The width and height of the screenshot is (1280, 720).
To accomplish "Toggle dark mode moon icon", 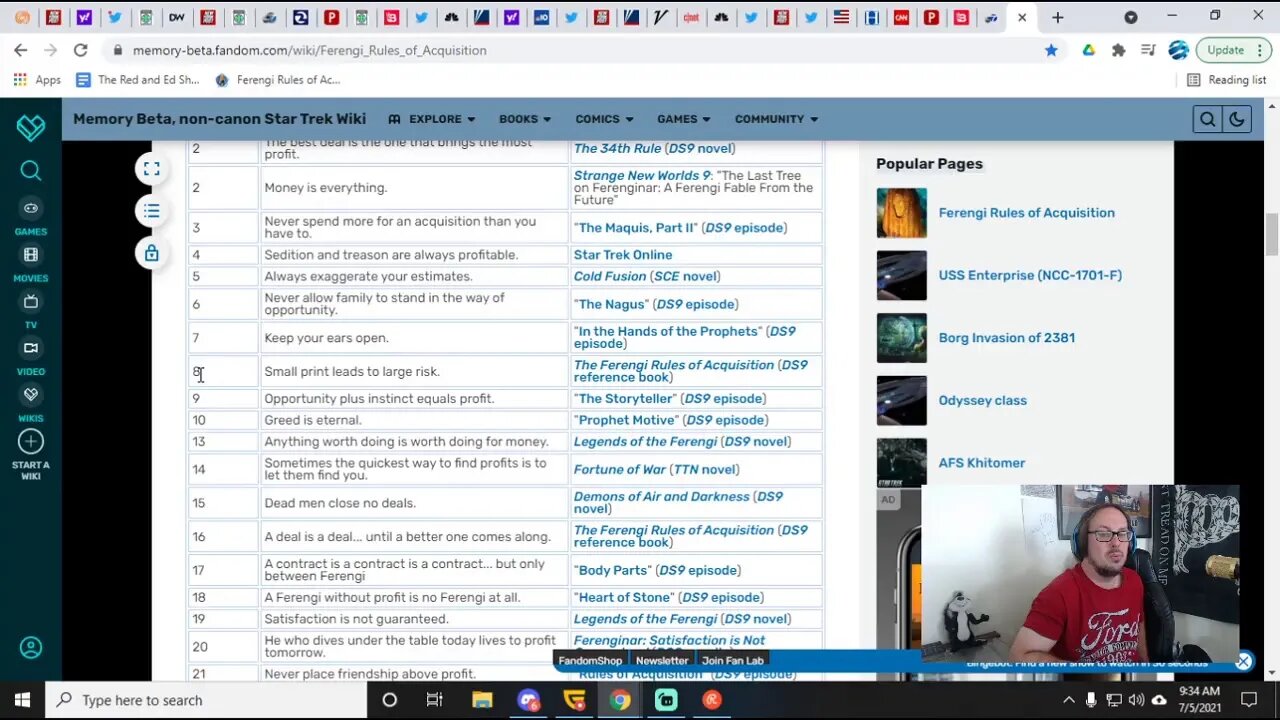I will point(1237,119).
